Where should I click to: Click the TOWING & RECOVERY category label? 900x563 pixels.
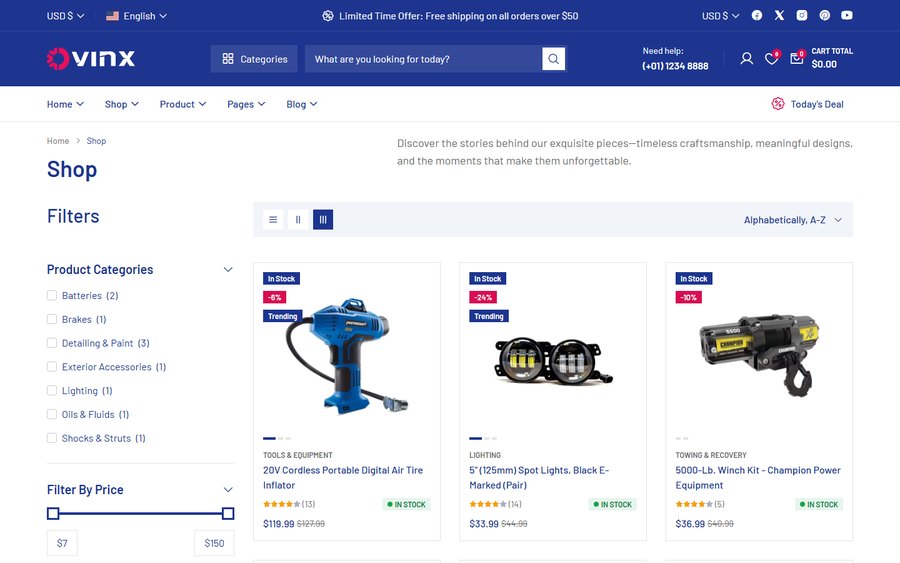pyautogui.click(x=711, y=455)
